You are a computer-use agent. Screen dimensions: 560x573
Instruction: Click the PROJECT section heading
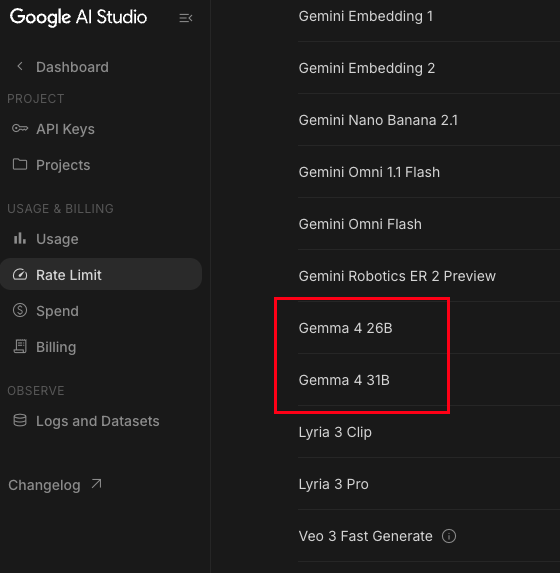click(35, 99)
